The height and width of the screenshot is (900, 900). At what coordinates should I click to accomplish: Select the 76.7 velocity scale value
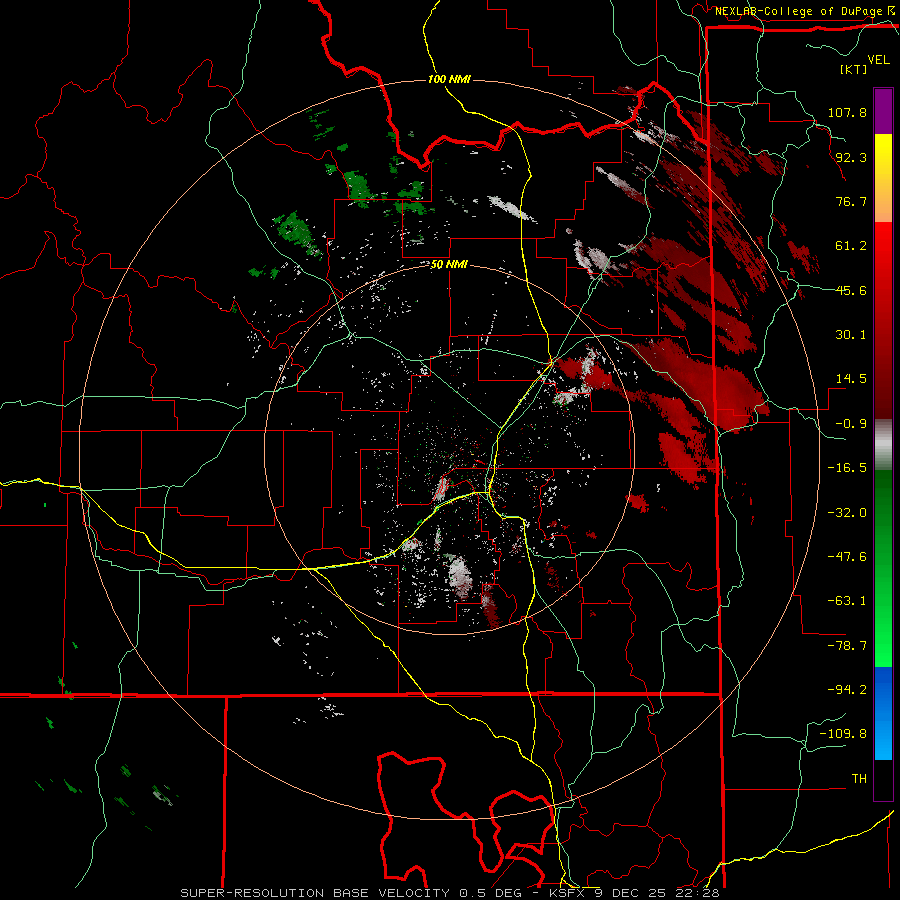pos(851,201)
